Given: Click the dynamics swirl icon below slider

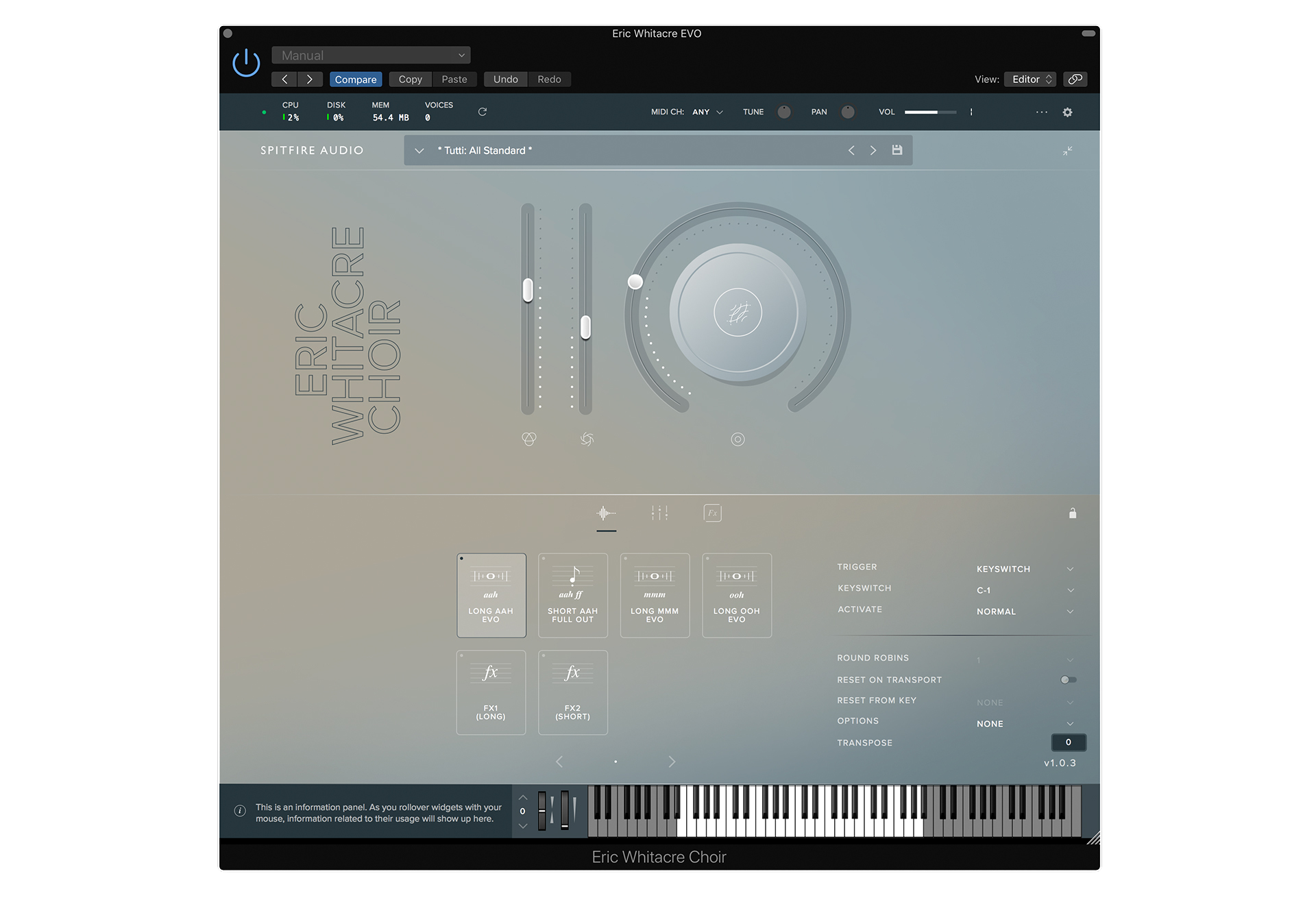Looking at the screenshot, I should click(587, 439).
